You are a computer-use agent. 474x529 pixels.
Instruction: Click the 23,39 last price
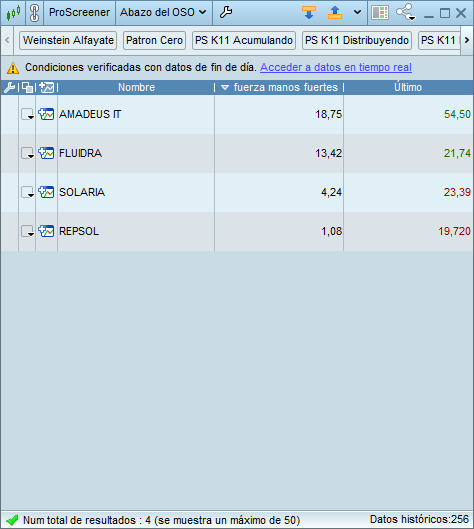click(457, 192)
